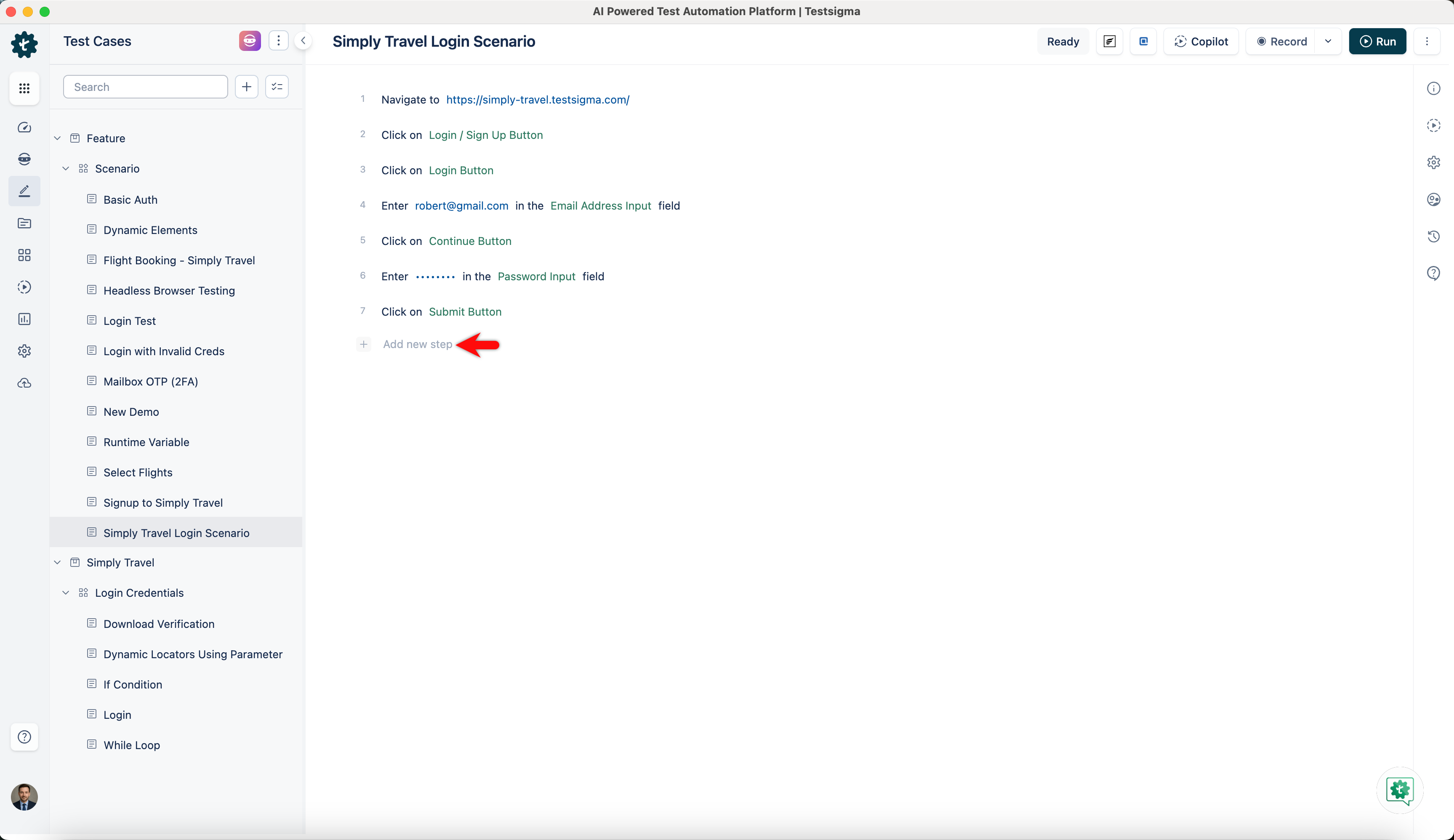
Task: Collapse the Login Credentials scenario
Action: point(66,593)
